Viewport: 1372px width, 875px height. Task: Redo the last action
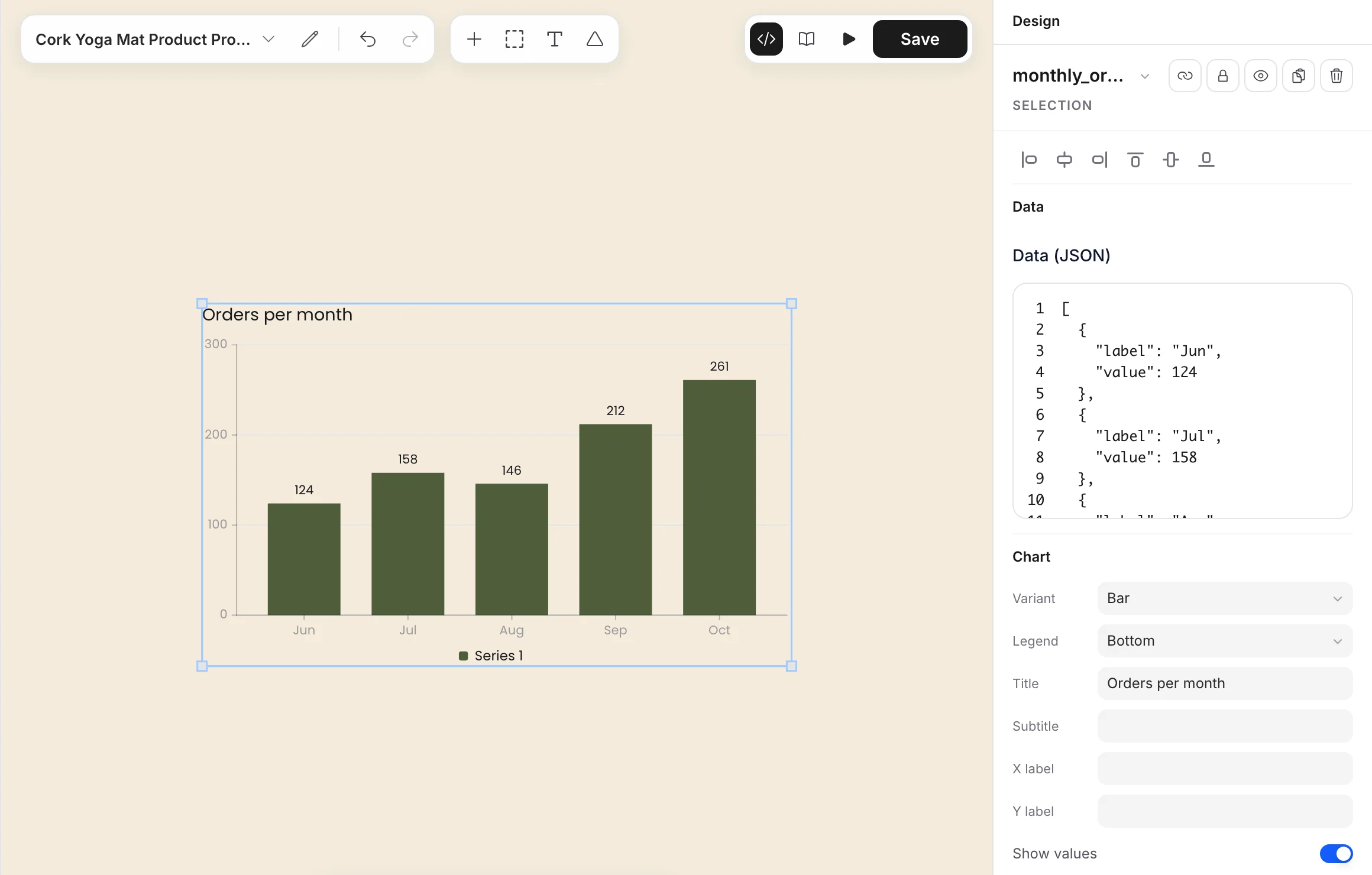pyautogui.click(x=410, y=39)
